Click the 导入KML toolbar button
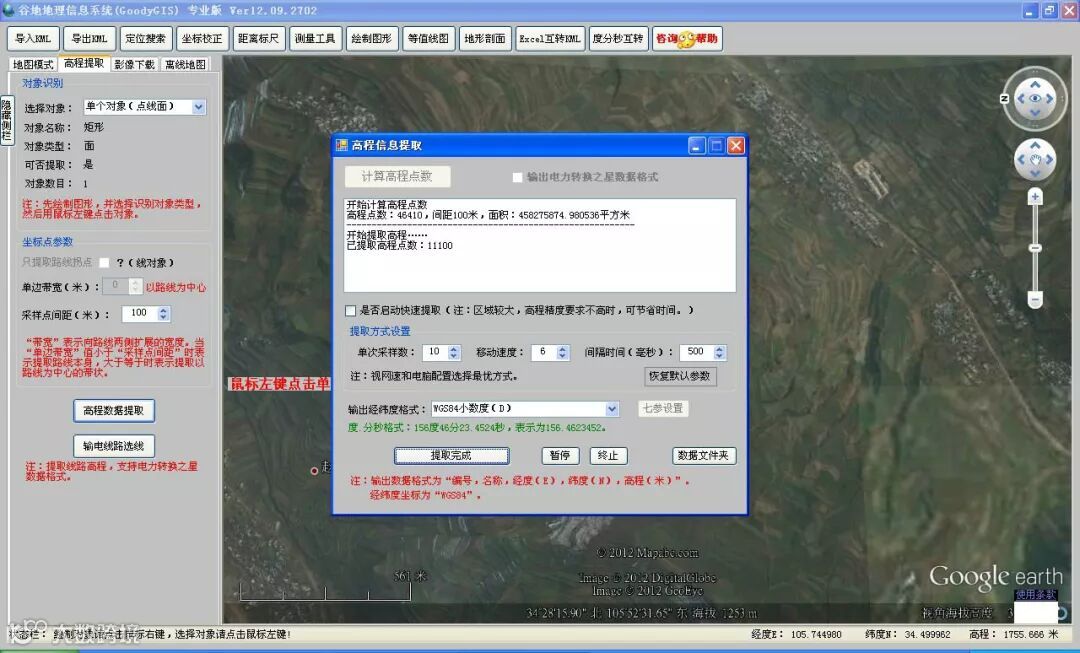This screenshot has height=653, width=1080. tap(33, 39)
